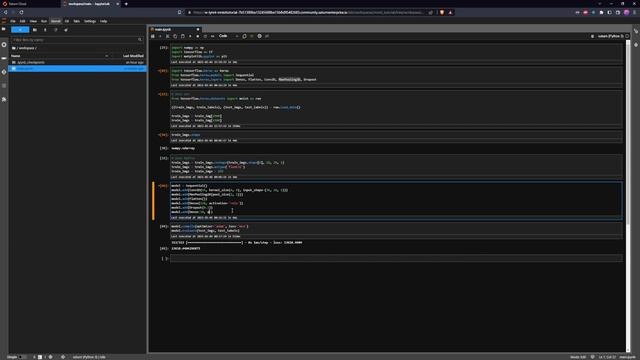The width and height of the screenshot is (640, 360).
Task: Open the Settings menu
Action: [90, 21]
